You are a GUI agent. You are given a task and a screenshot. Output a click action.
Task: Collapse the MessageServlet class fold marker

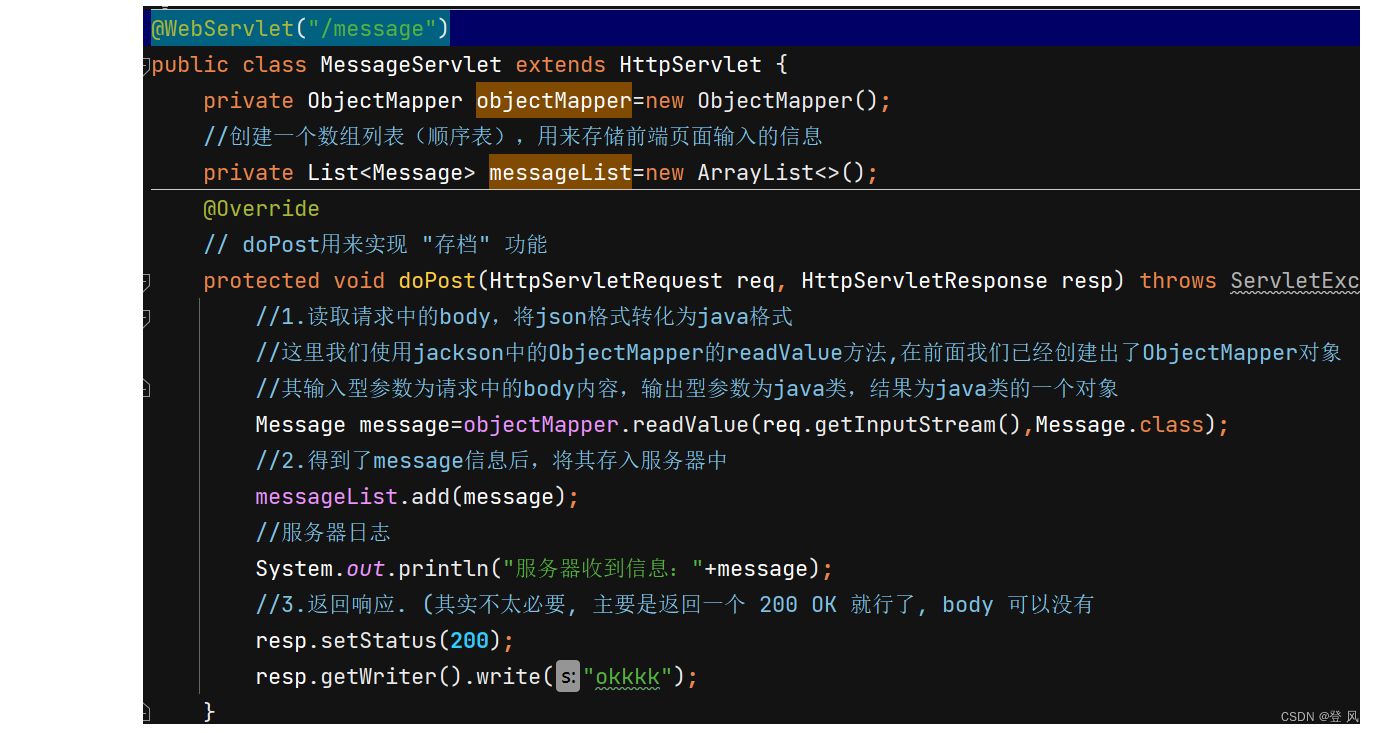point(146,66)
